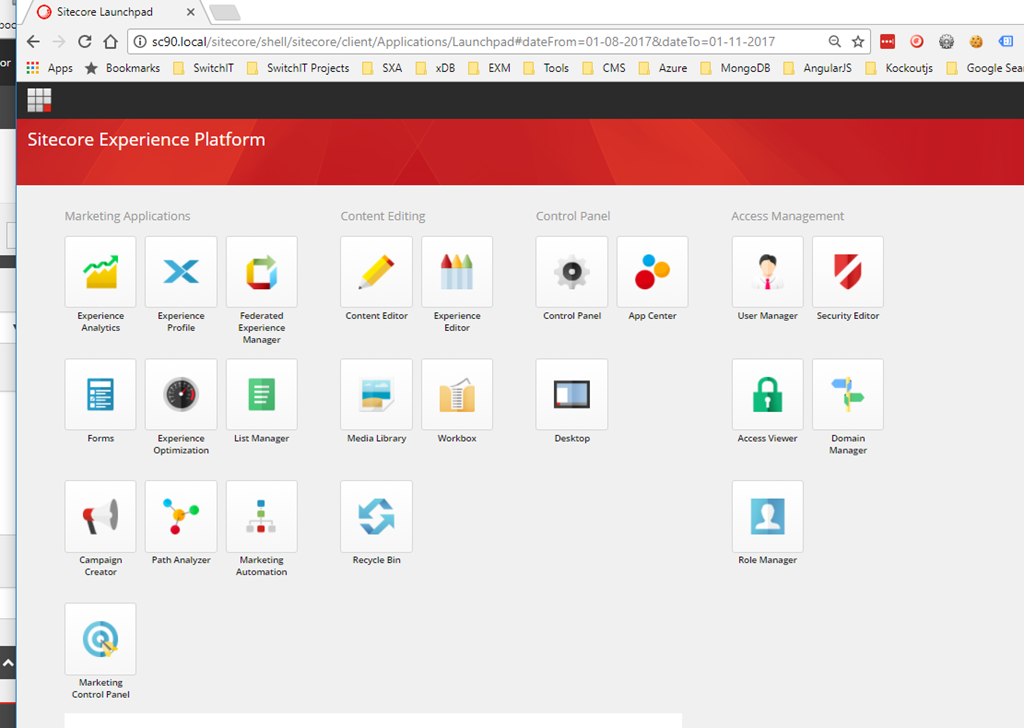Image resolution: width=1024 pixels, height=728 pixels.
Task: Click the browser Home button
Action: point(110,42)
